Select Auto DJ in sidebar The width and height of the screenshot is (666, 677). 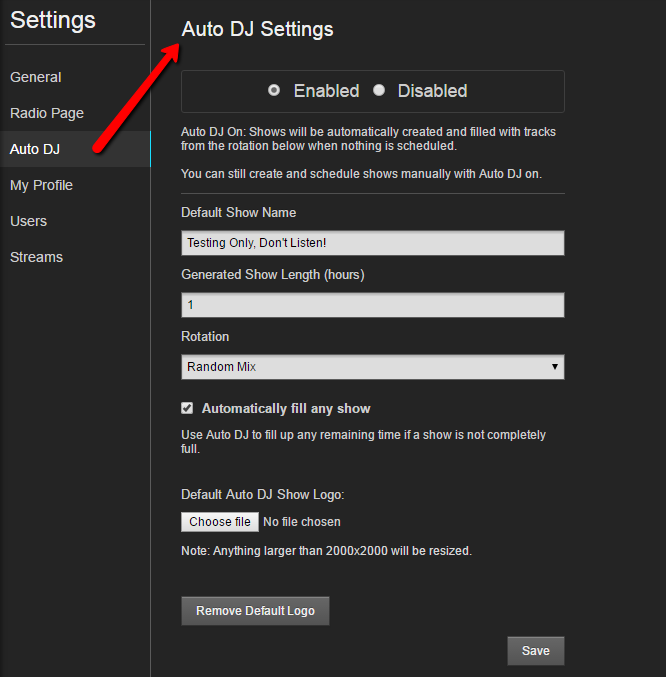click(x=35, y=149)
